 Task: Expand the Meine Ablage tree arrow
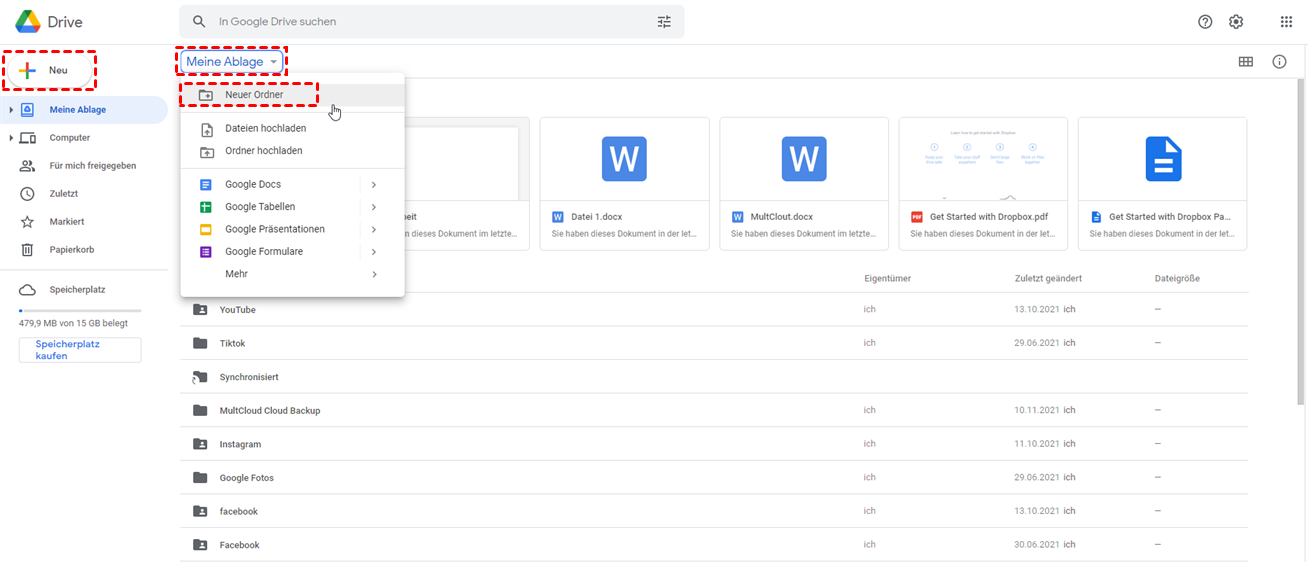pos(11,110)
